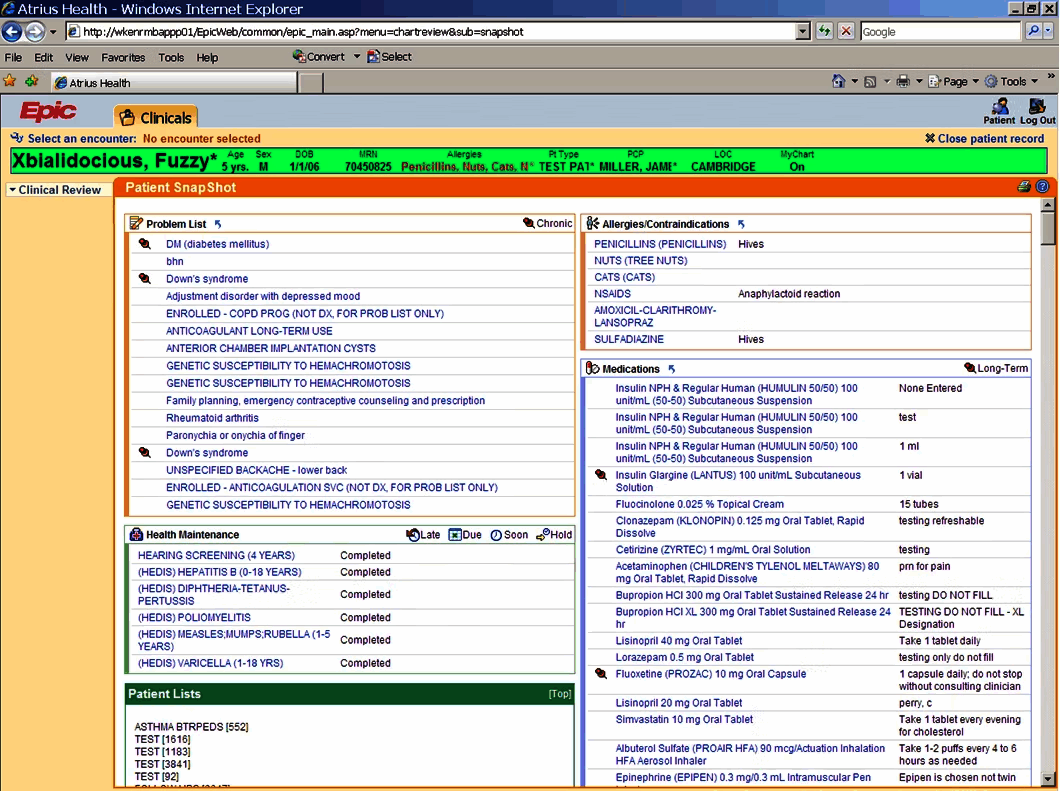The height and width of the screenshot is (791, 1060).
Task: Open the View menu
Action: click(76, 57)
